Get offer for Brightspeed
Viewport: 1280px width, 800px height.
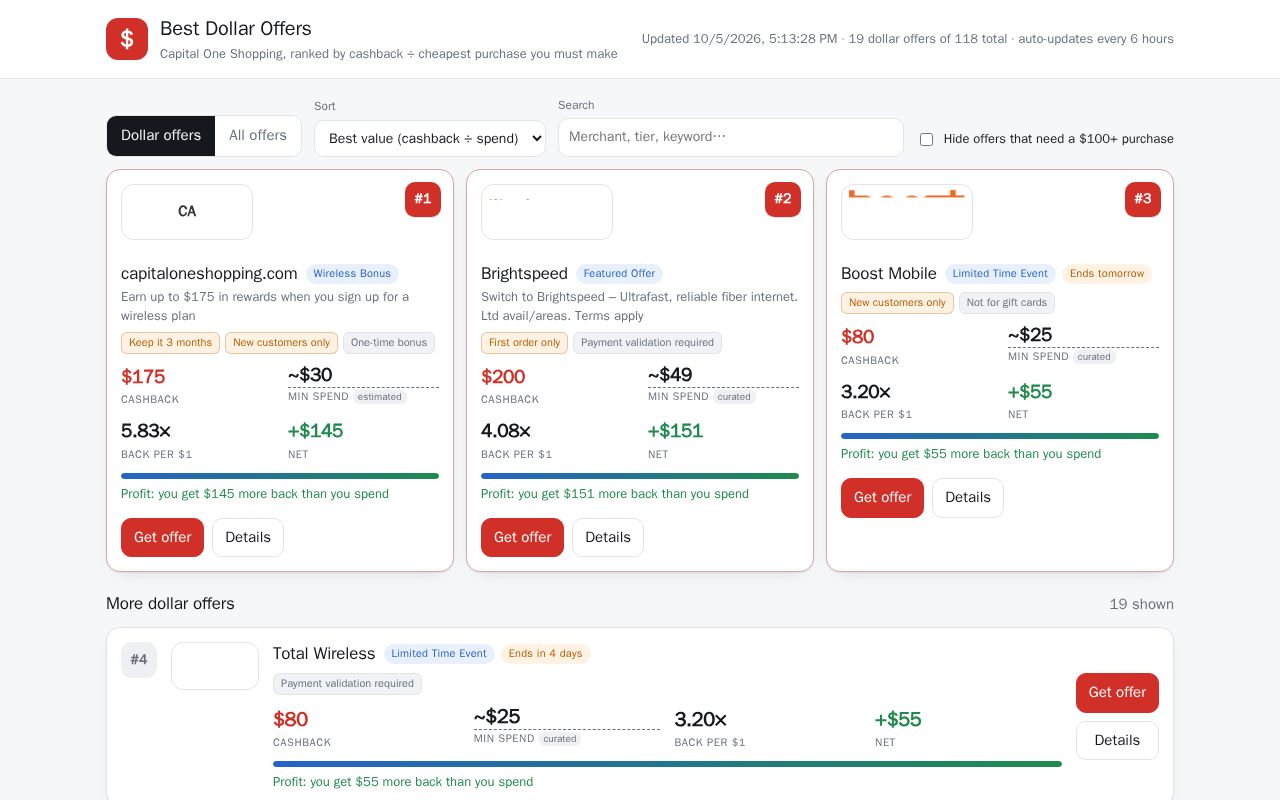click(522, 537)
